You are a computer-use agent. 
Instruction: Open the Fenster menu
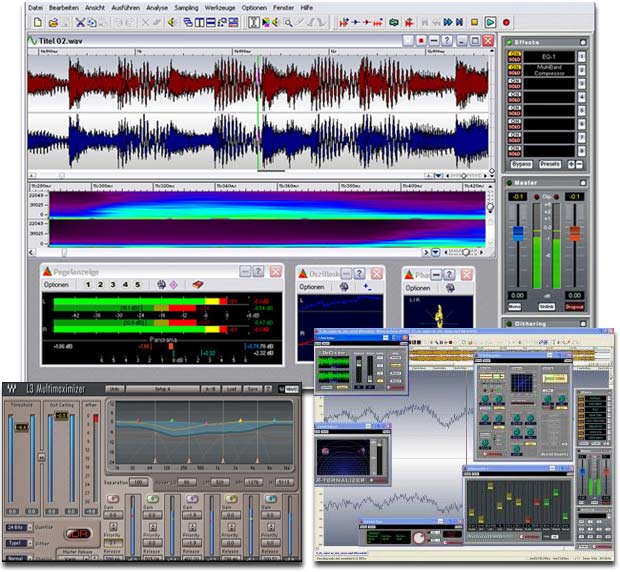pyautogui.click(x=284, y=8)
